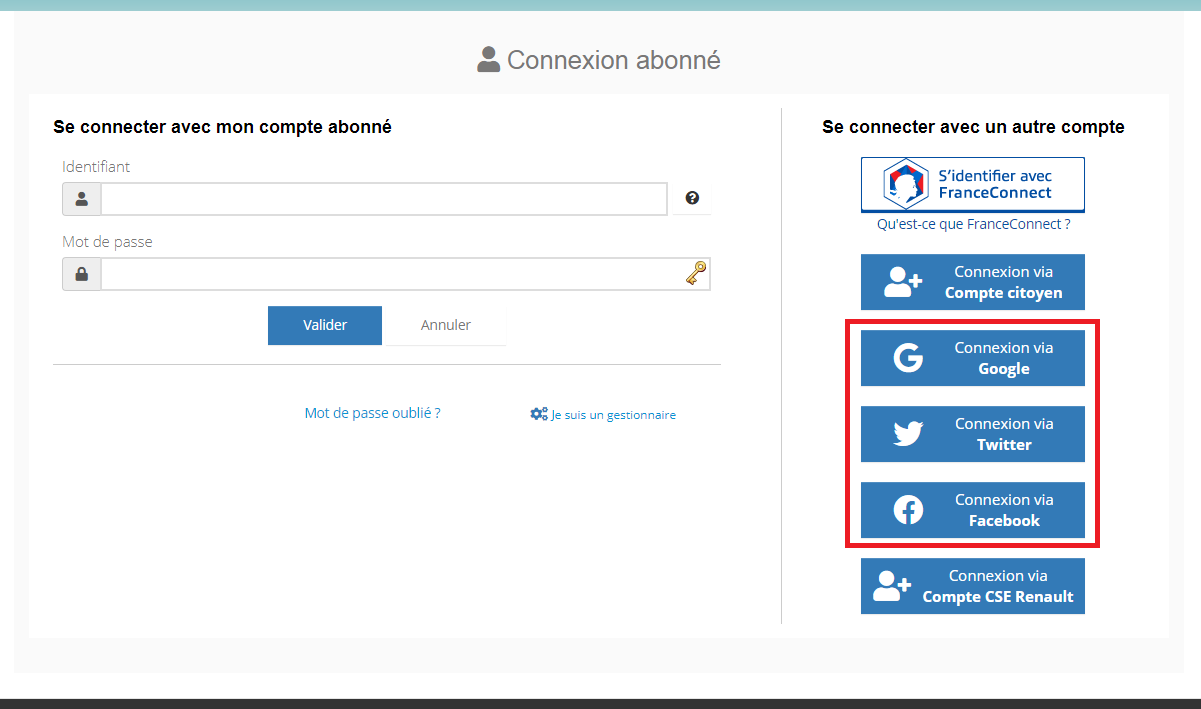Click the Twitter bird icon

(x=908, y=434)
